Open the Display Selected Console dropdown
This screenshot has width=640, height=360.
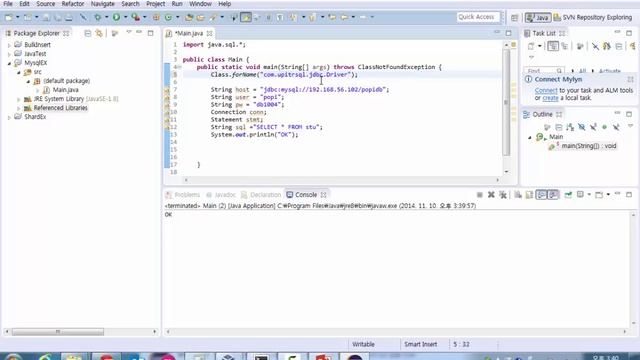(589, 195)
